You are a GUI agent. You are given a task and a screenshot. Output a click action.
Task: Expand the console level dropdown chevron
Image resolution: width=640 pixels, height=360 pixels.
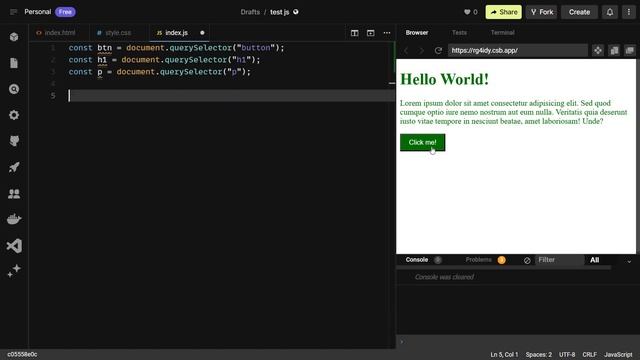click(629, 261)
